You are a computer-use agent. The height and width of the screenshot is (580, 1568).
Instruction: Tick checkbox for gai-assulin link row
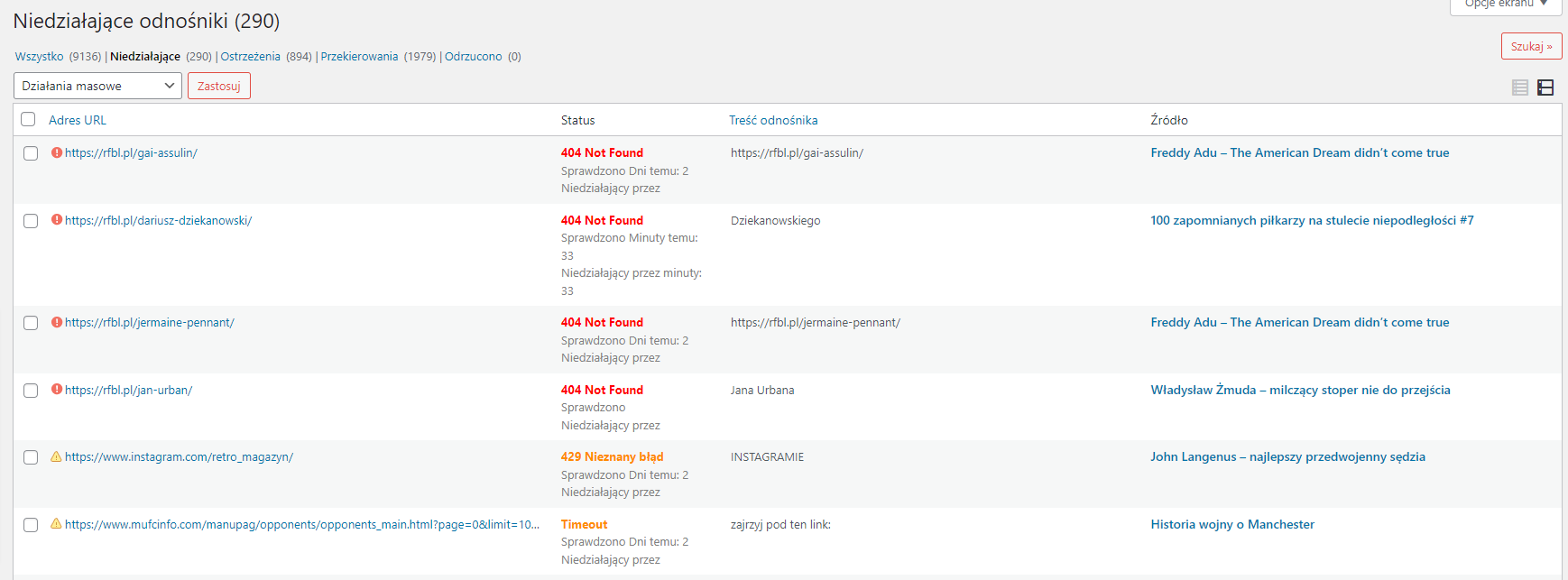[x=31, y=153]
